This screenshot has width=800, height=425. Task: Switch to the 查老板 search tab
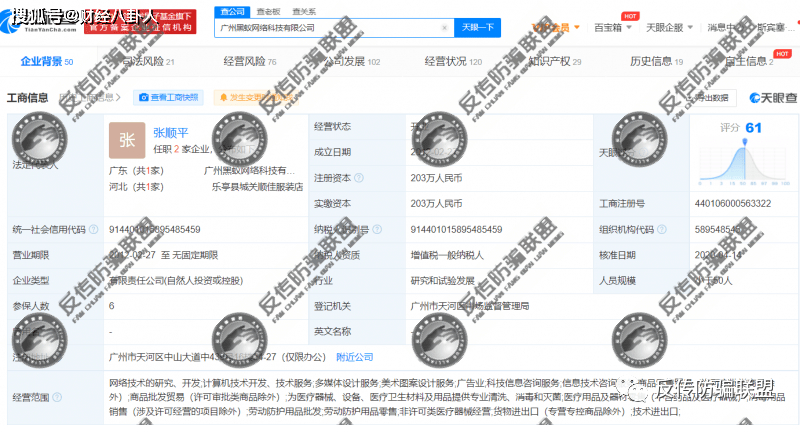click(x=269, y=11)
